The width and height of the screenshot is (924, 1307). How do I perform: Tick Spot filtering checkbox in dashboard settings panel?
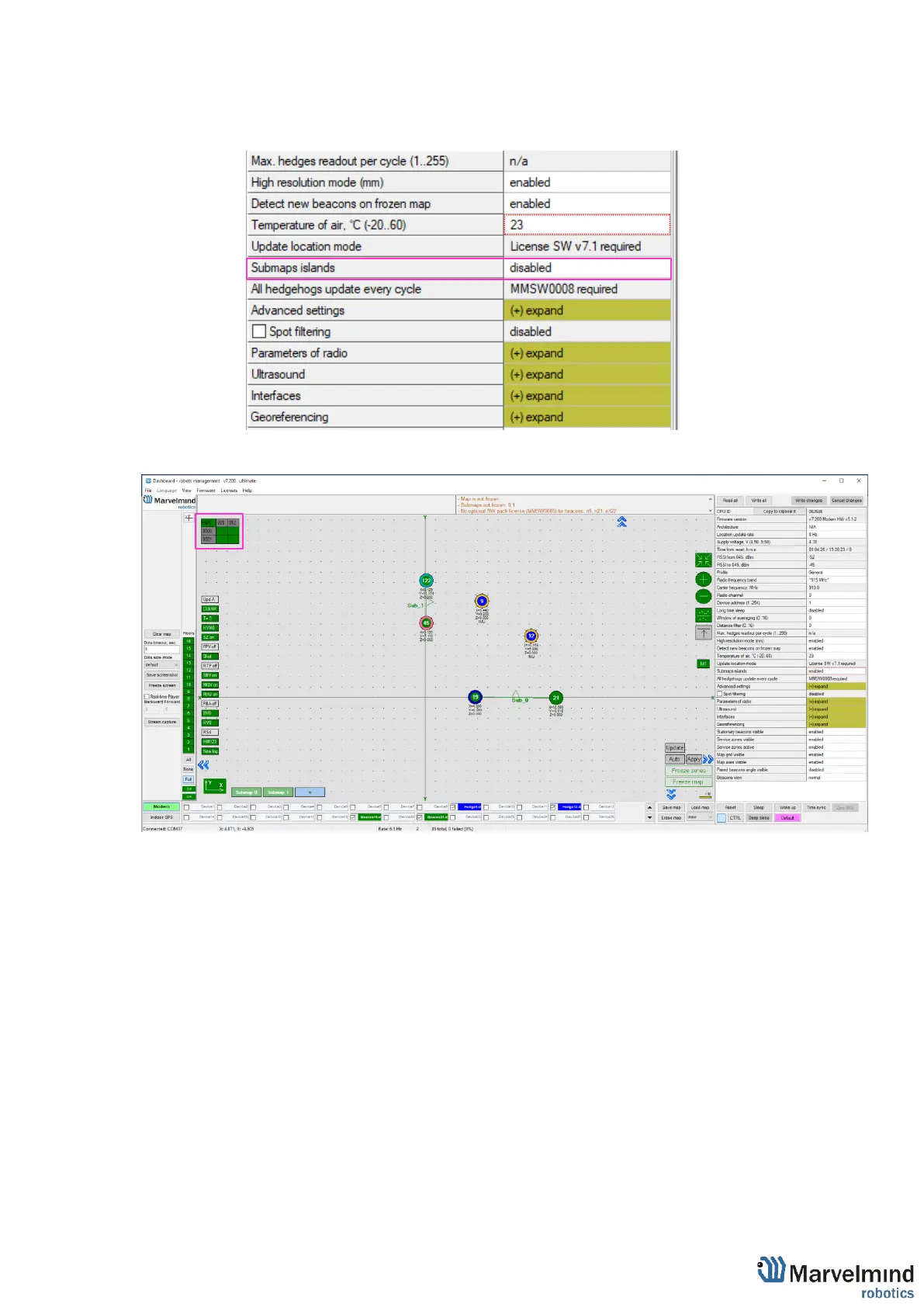719,694
